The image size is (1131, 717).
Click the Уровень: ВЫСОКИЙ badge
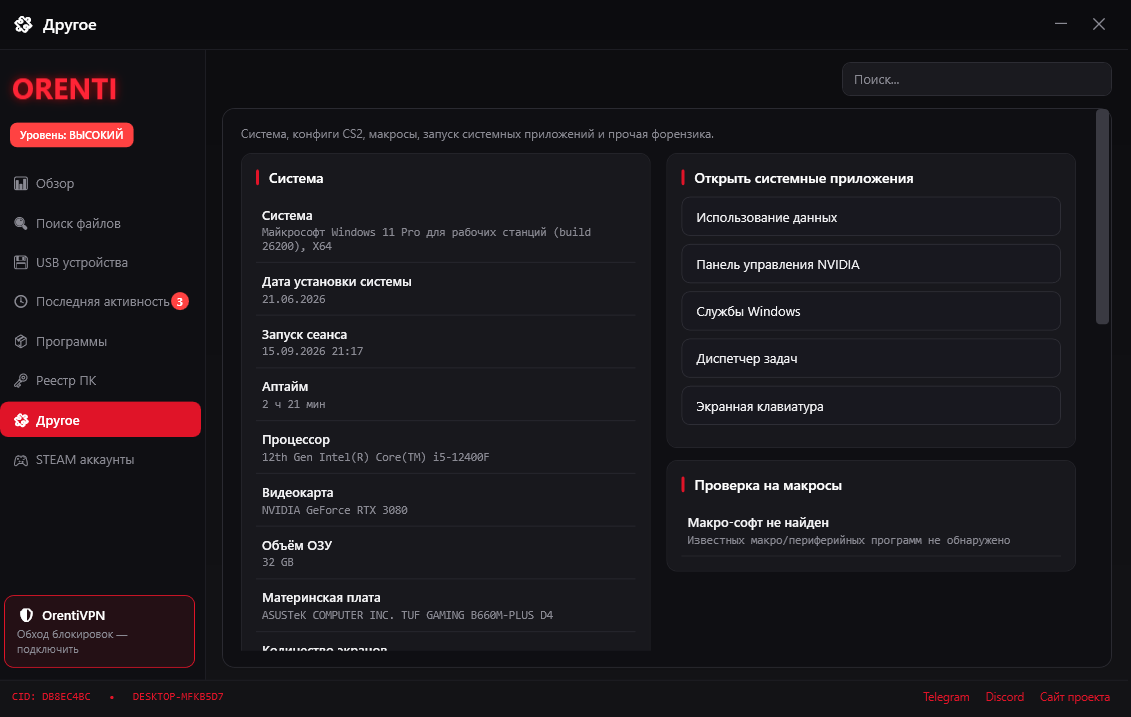pyautogui.click(x=71, y=135)
